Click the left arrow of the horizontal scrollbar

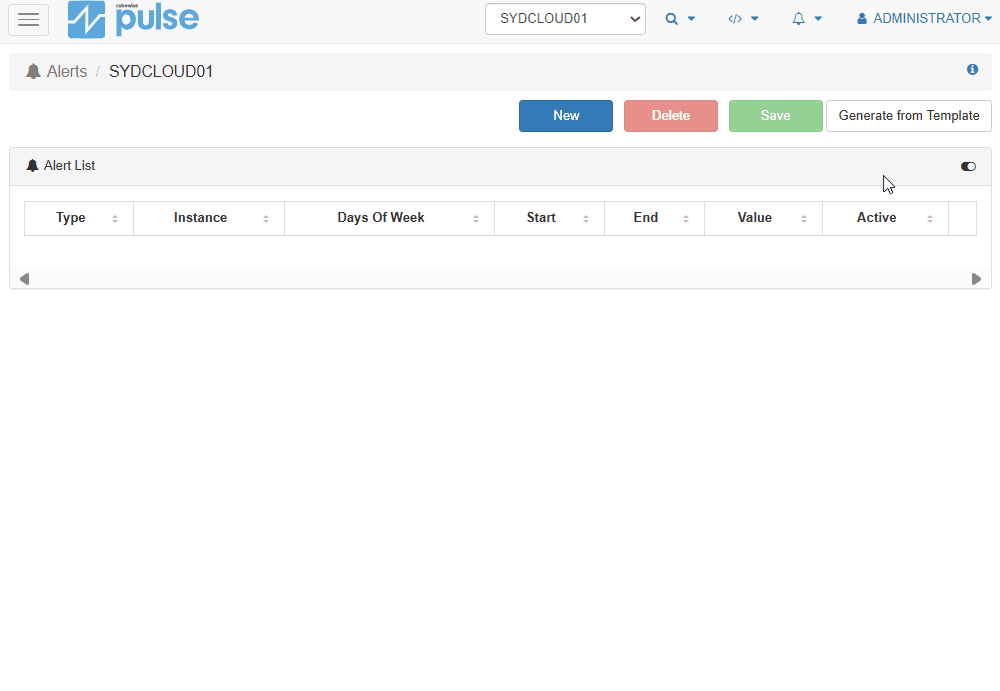point(24,279)
